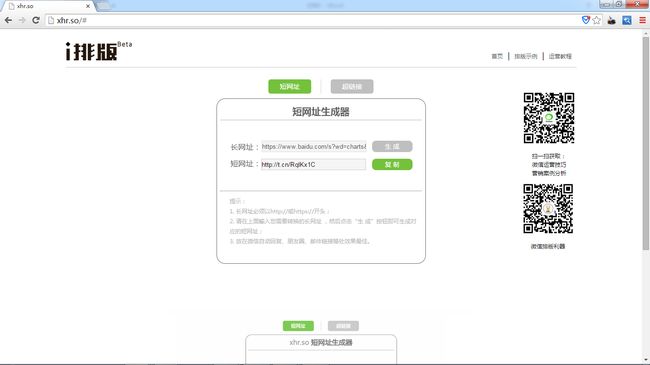Open the 运营教程 navigation link

560,56
